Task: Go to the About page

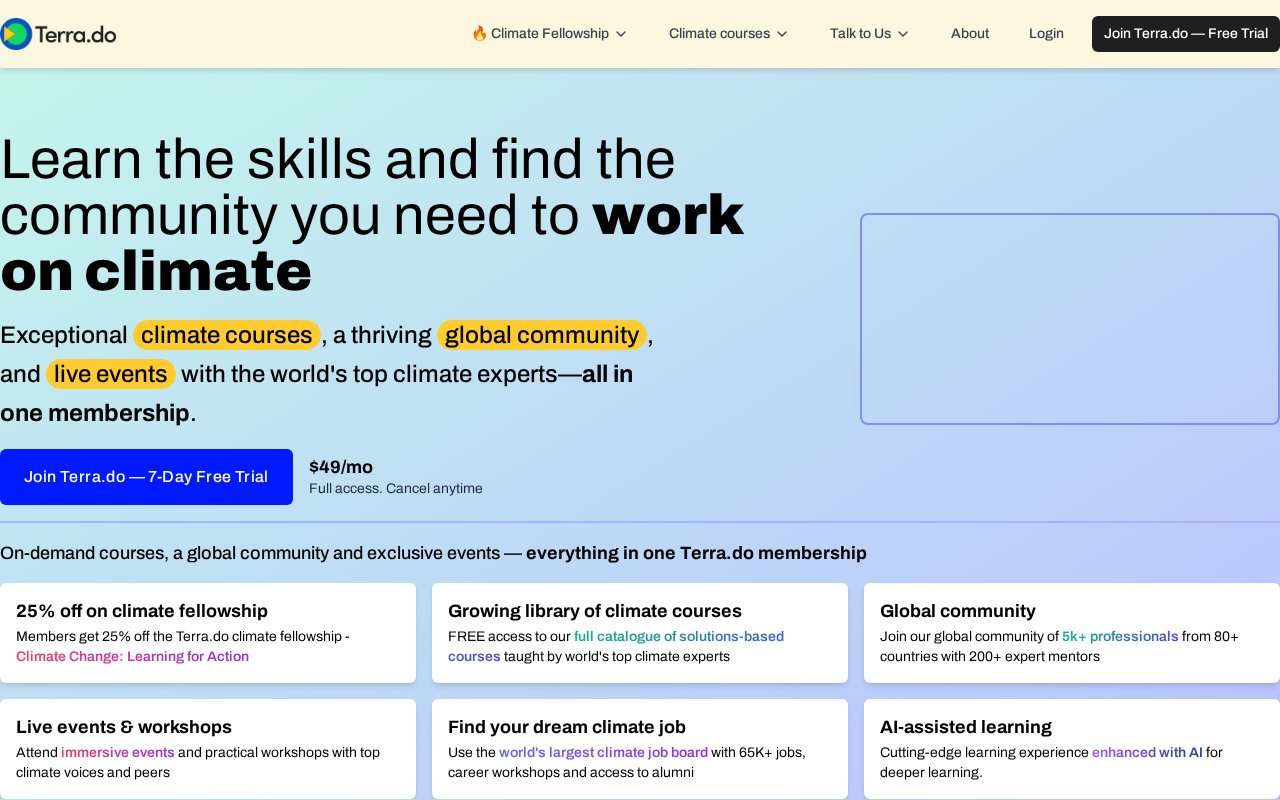Action: coord(970,33)
